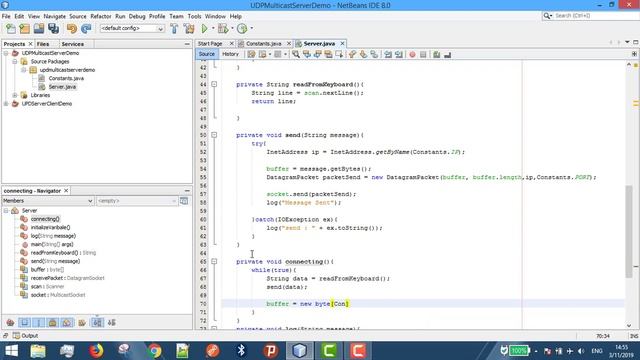
Task: Switch to the Services panel tab
Action: (73, 44)
